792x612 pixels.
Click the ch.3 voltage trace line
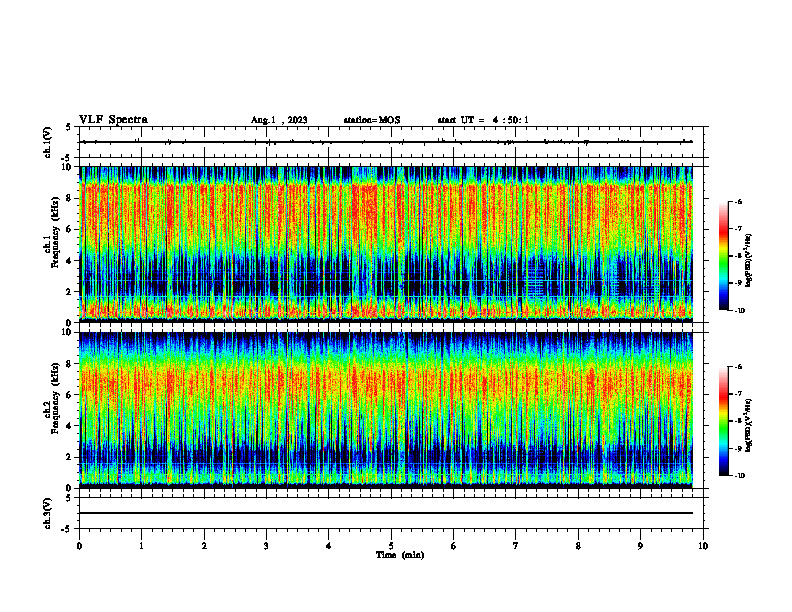point(386,513)
